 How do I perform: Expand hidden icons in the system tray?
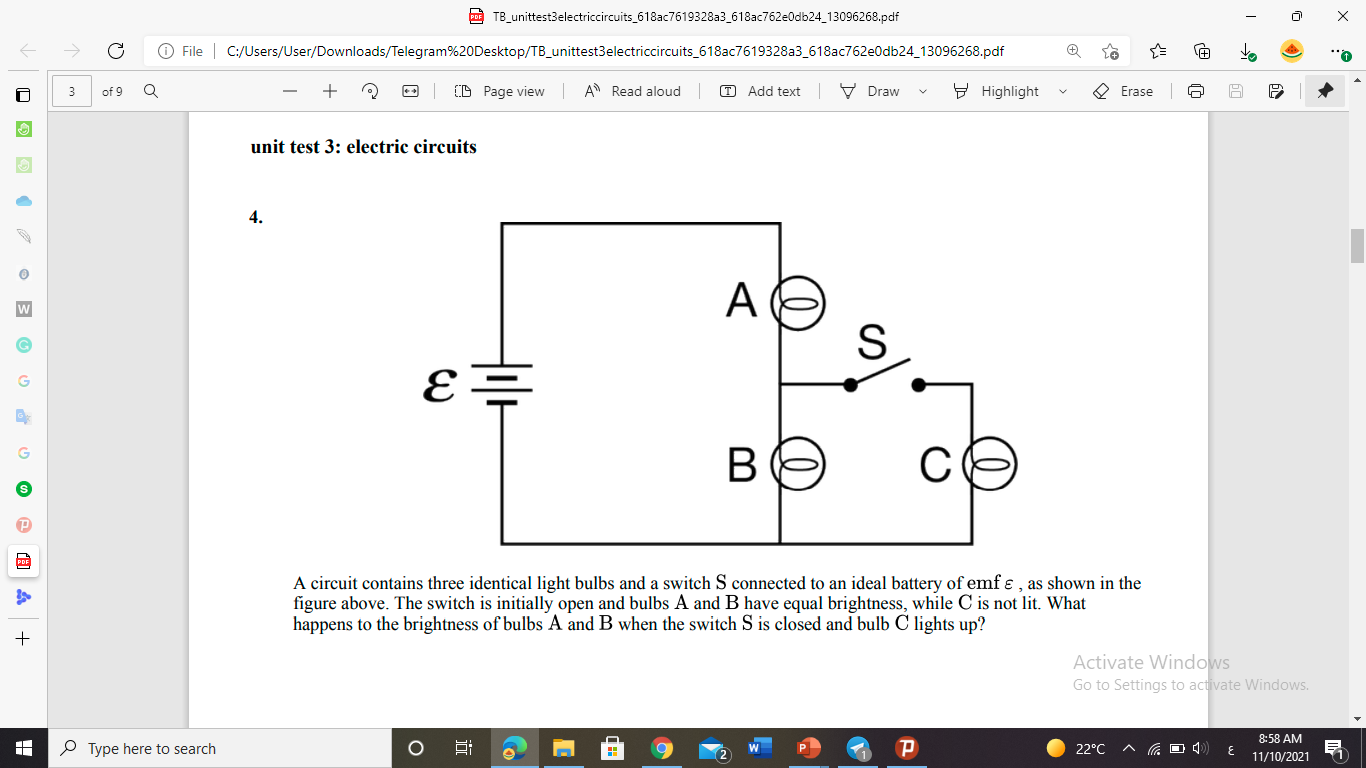pos(1128,748)
